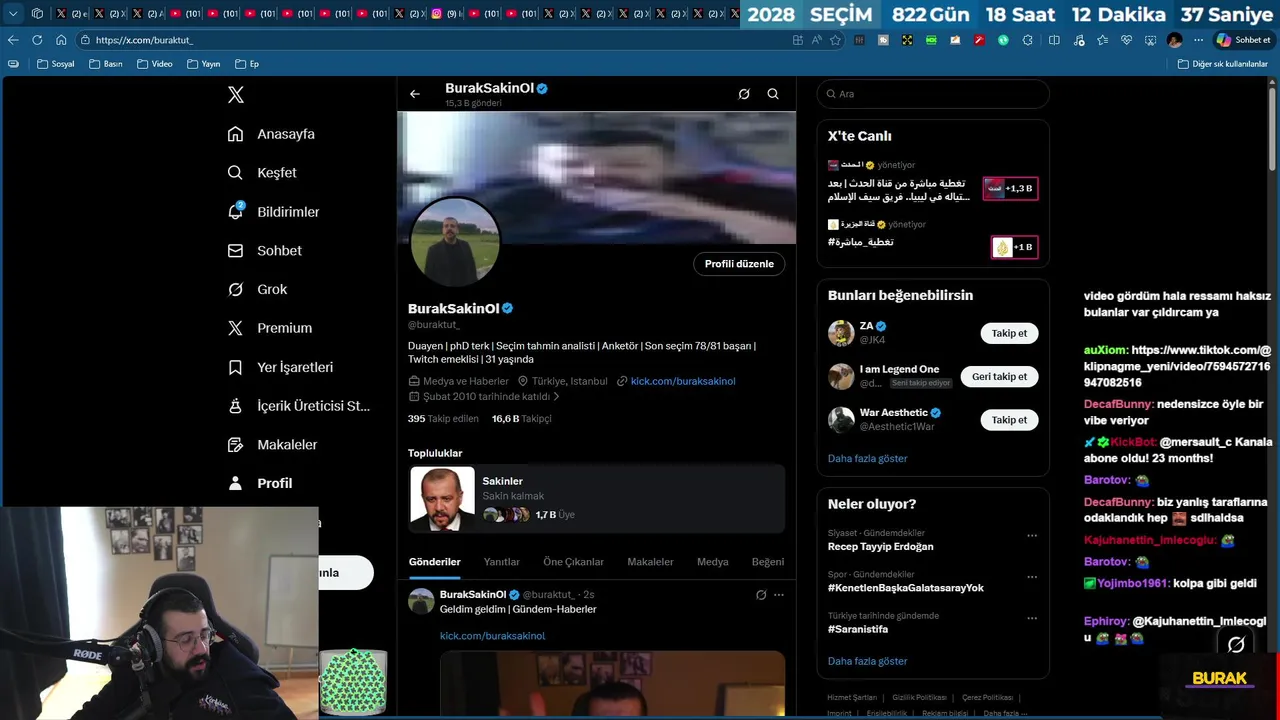The height and width of the screenshot is (720, 1280).
Task: Open kick.com/buraksakinol link in bio
Action: click(683, 381)
